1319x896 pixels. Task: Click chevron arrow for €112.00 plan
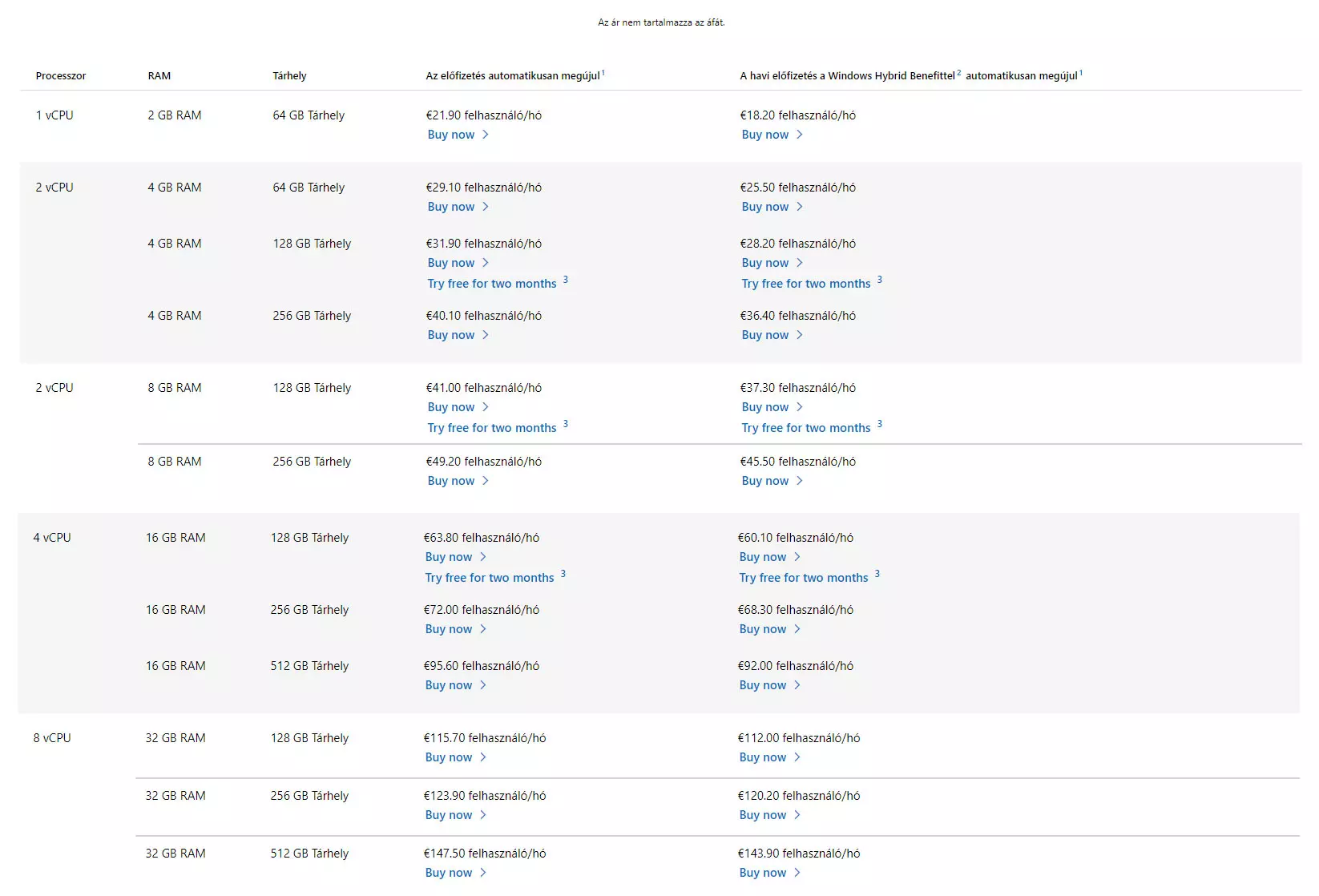point(797,757)
